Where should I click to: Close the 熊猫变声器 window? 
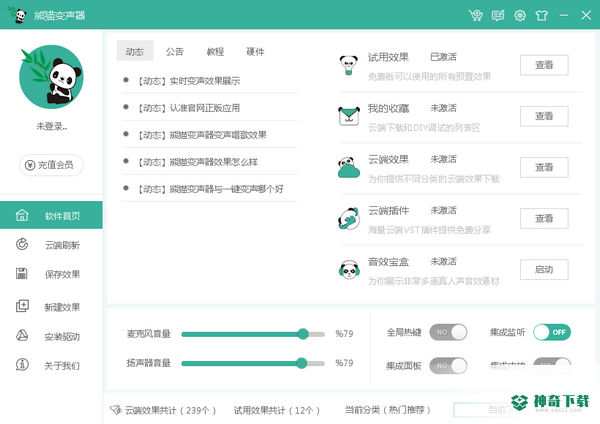[x=586, y=15]
